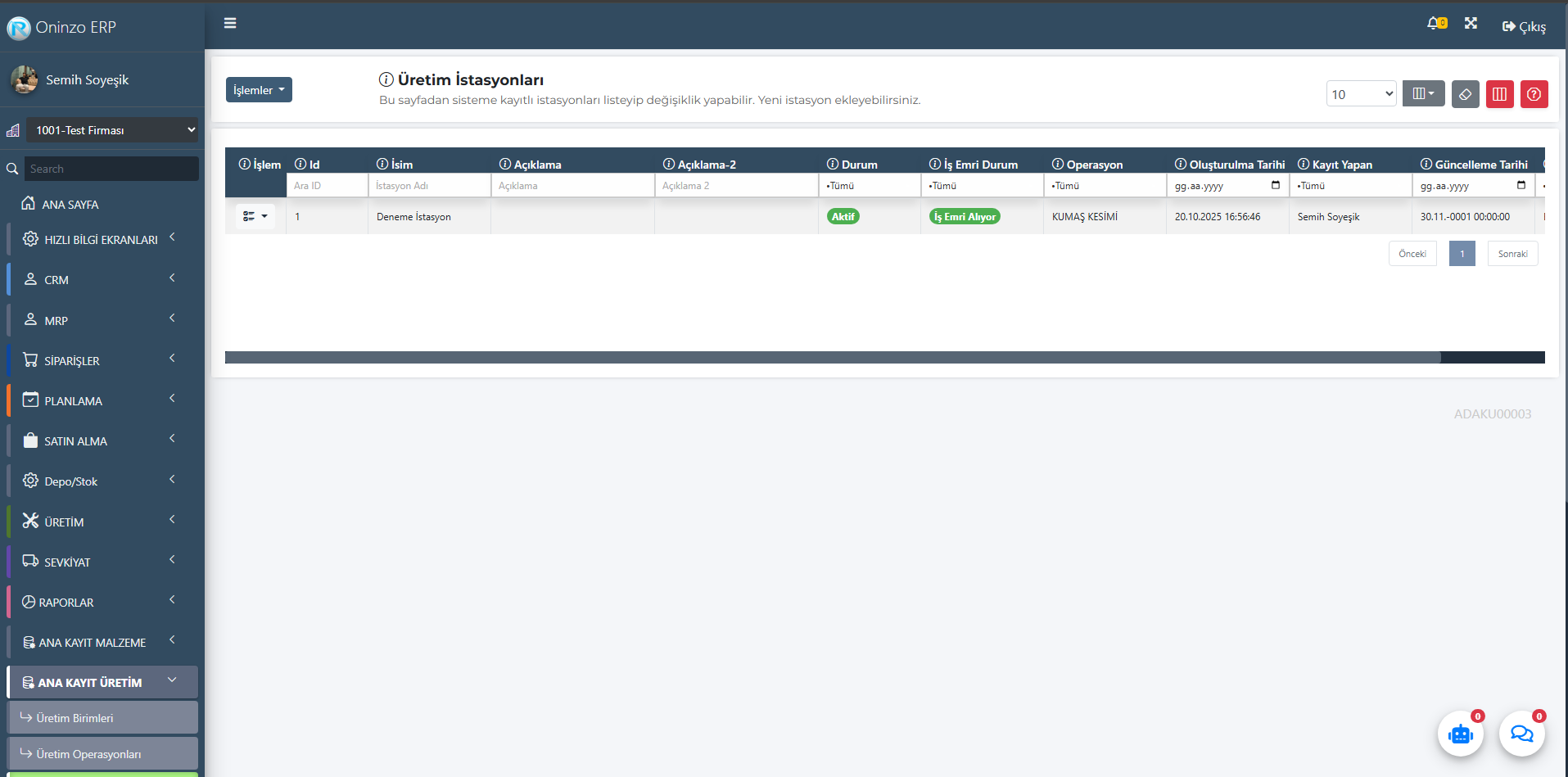Select the 1001-Test Firması company dropdown
This screenshot has width=1568, height=777.
[112, 130]
